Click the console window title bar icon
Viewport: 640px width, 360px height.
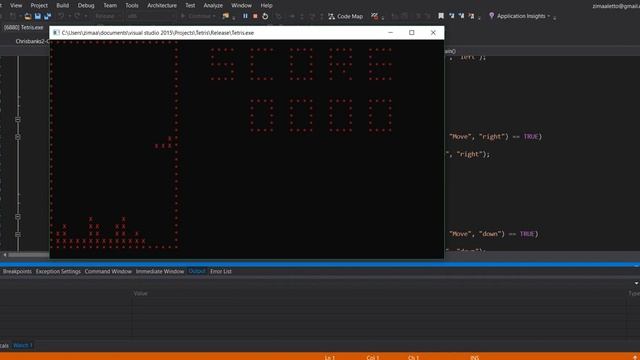[56, 33]
